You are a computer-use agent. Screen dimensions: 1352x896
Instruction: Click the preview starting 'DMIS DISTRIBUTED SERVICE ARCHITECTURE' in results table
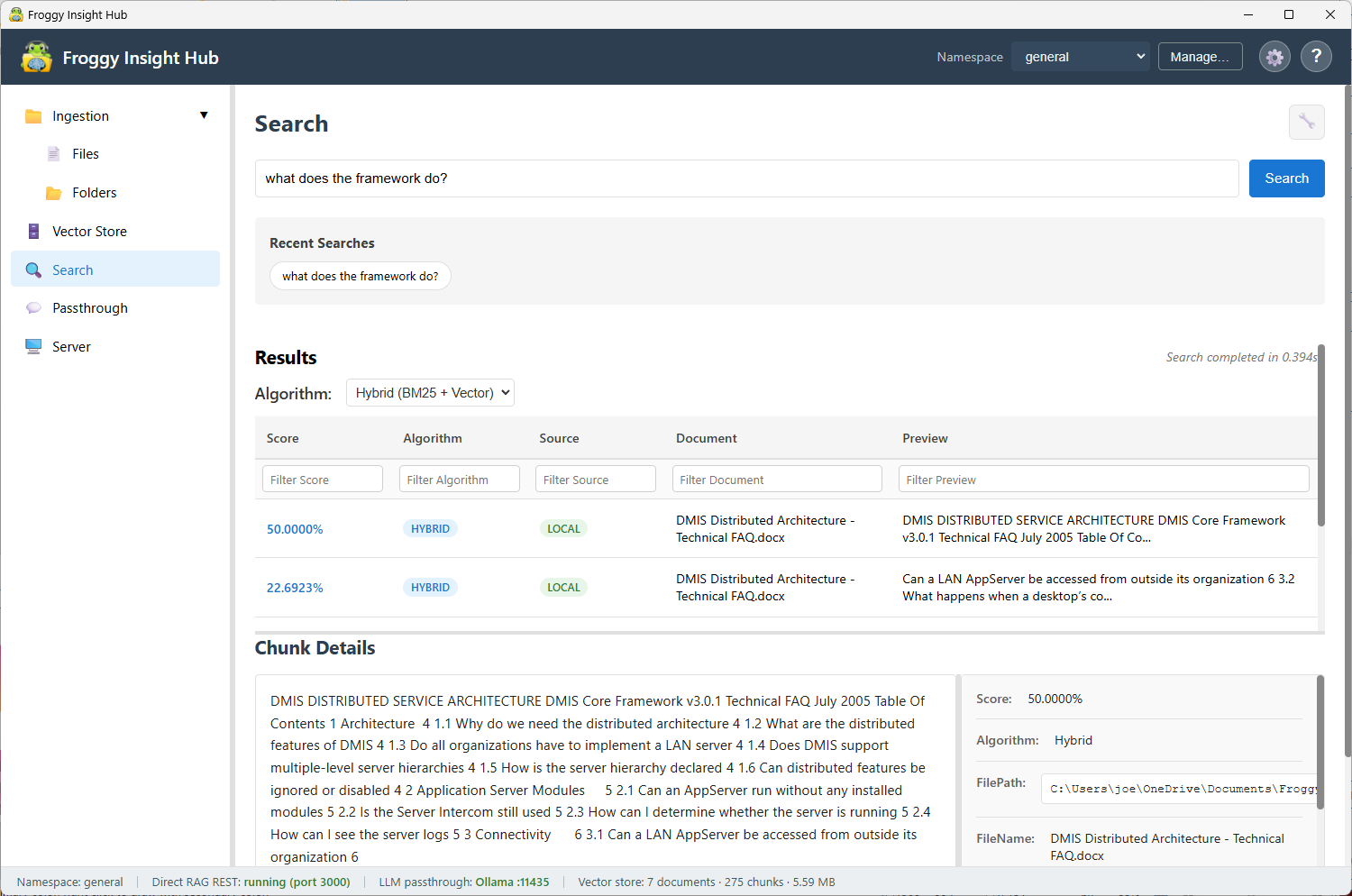pyautogui.click(x=1093, y=529)
